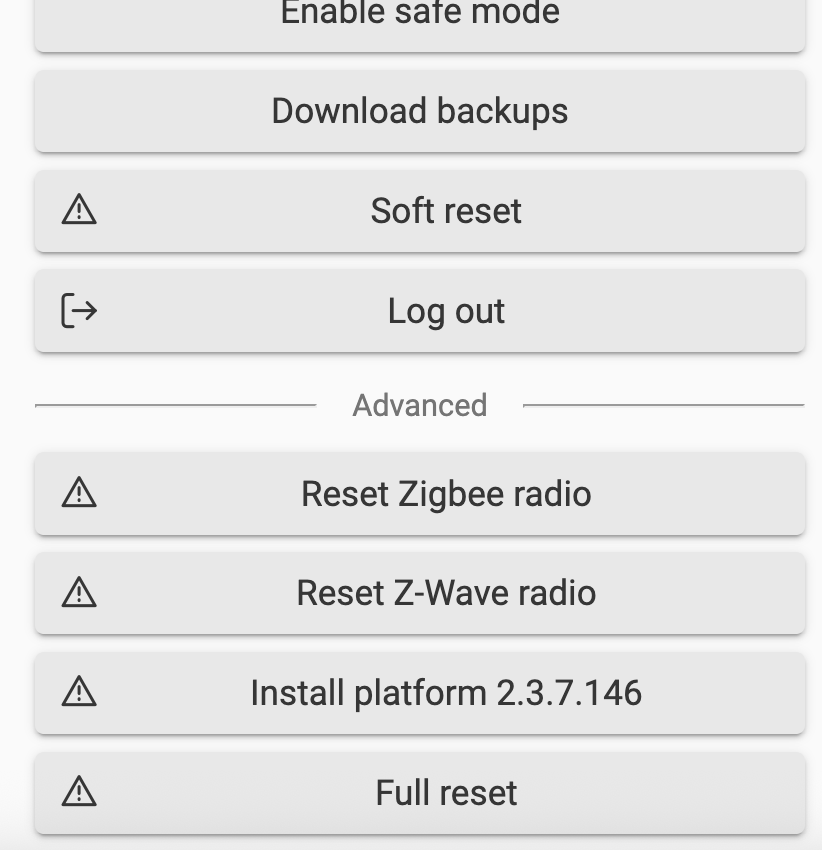Click the warning icon beside Reset Zigbee radio

[x=79, y=493]
